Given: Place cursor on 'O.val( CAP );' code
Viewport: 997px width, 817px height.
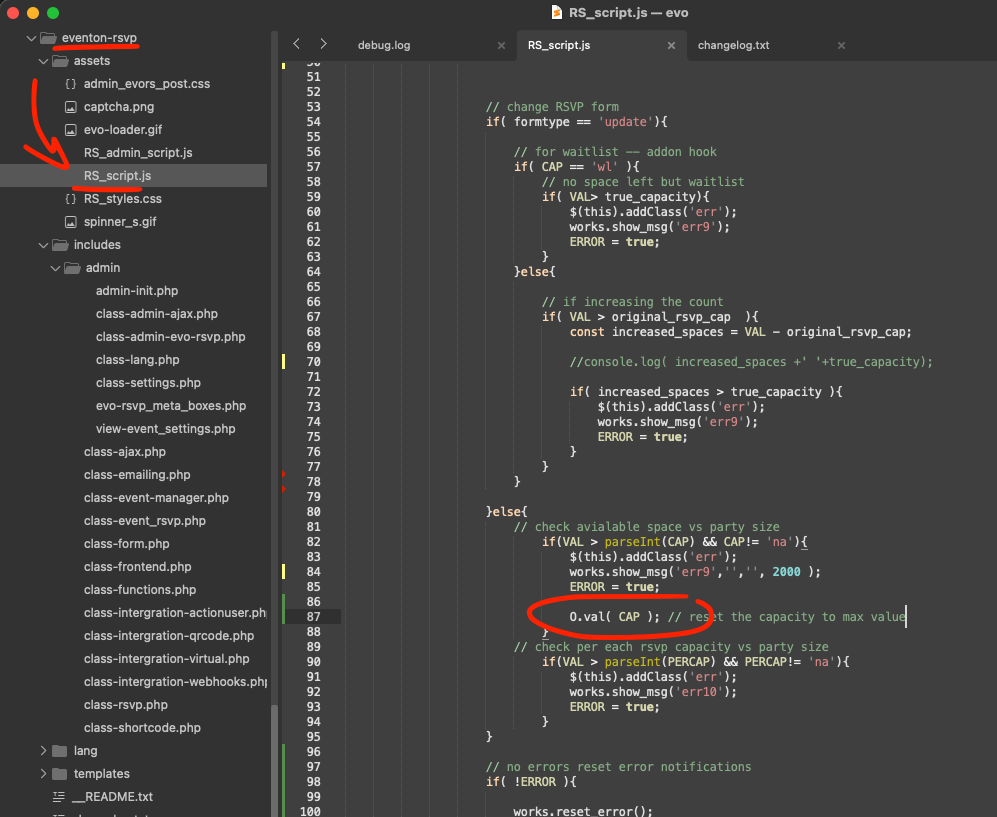Looking at the screenshot, I should (614, 617).
